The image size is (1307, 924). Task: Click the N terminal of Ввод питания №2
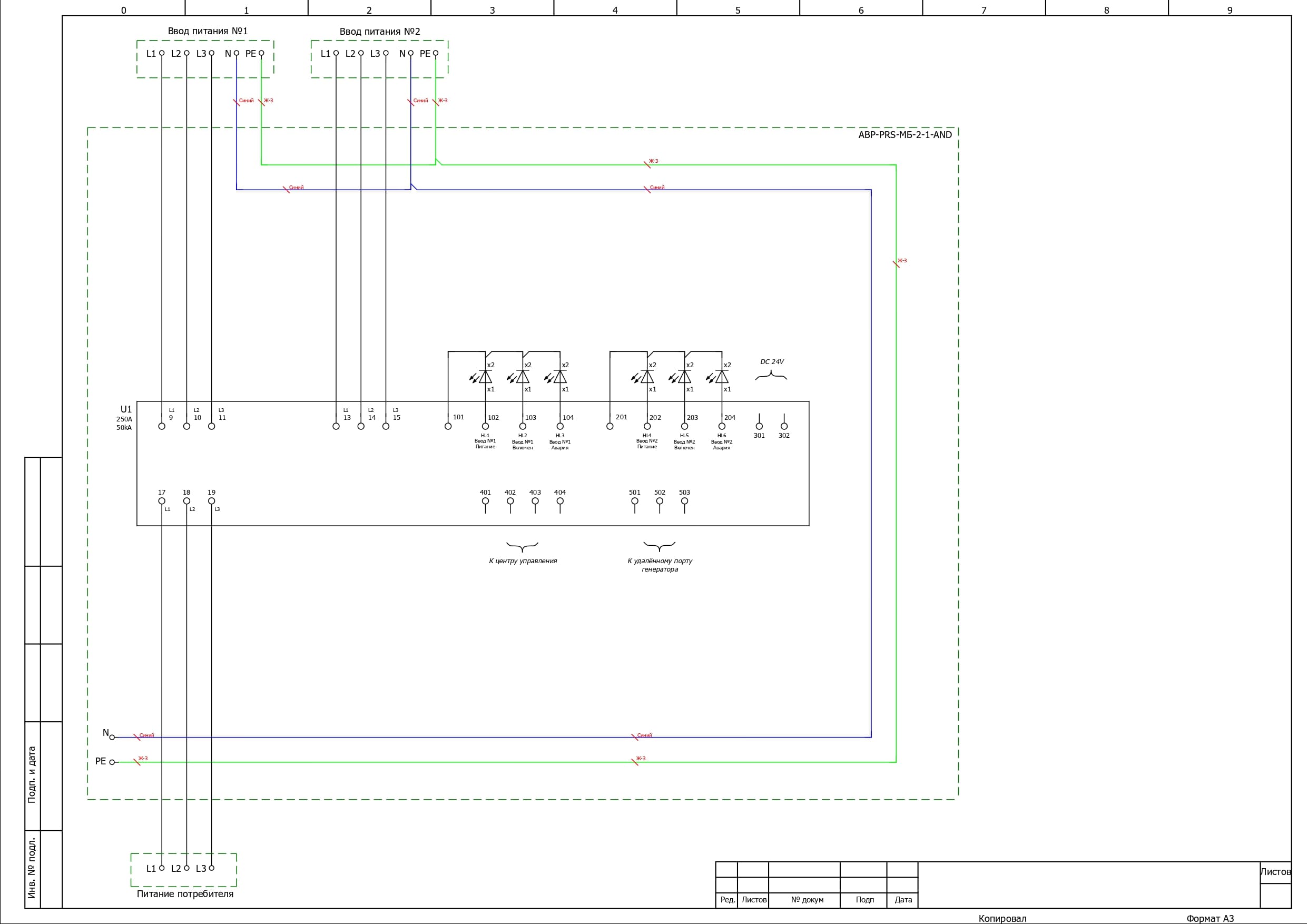(410, 54)
